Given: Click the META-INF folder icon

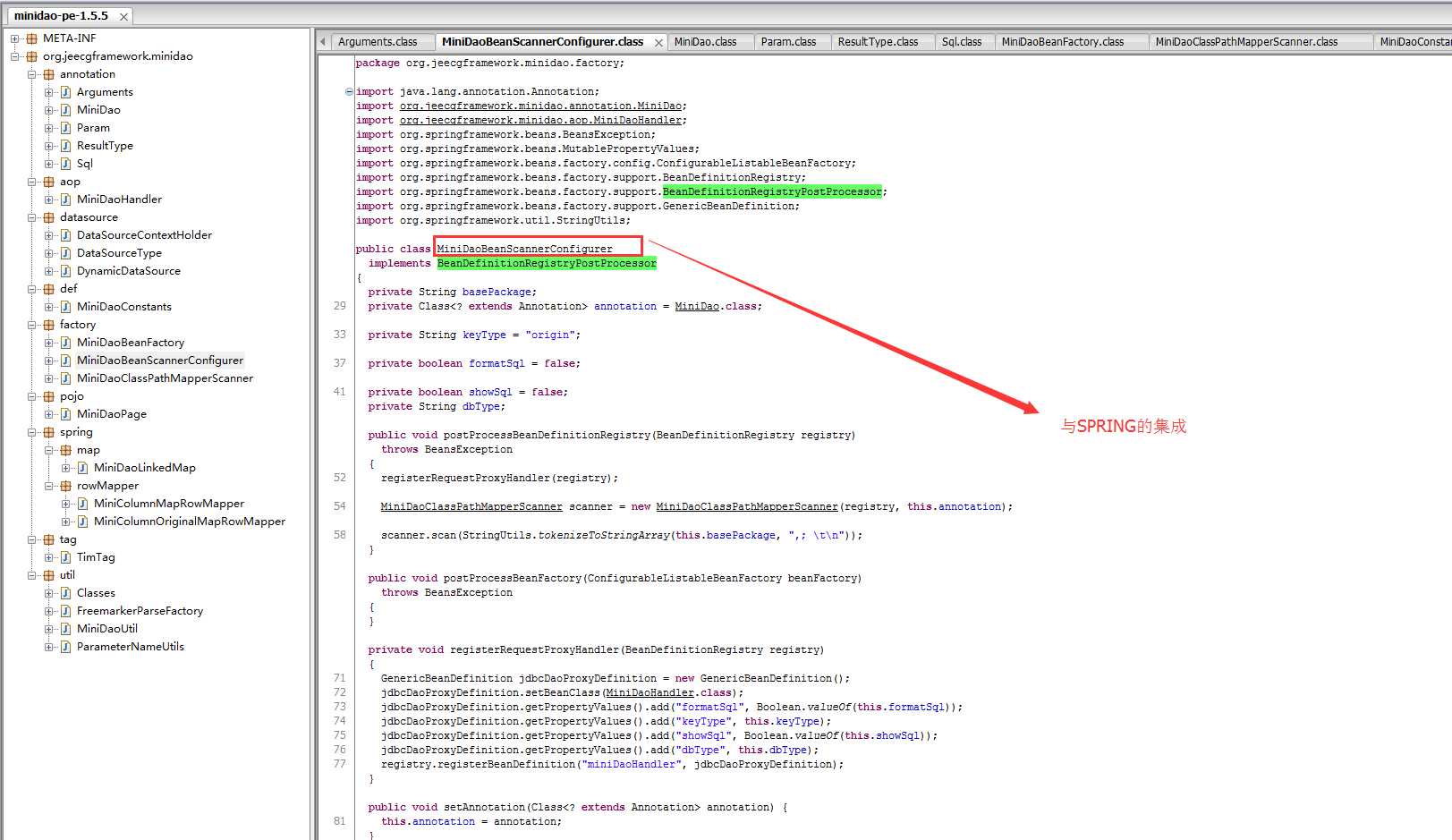Looking at the screenshot, I should (x=32, y=38).
